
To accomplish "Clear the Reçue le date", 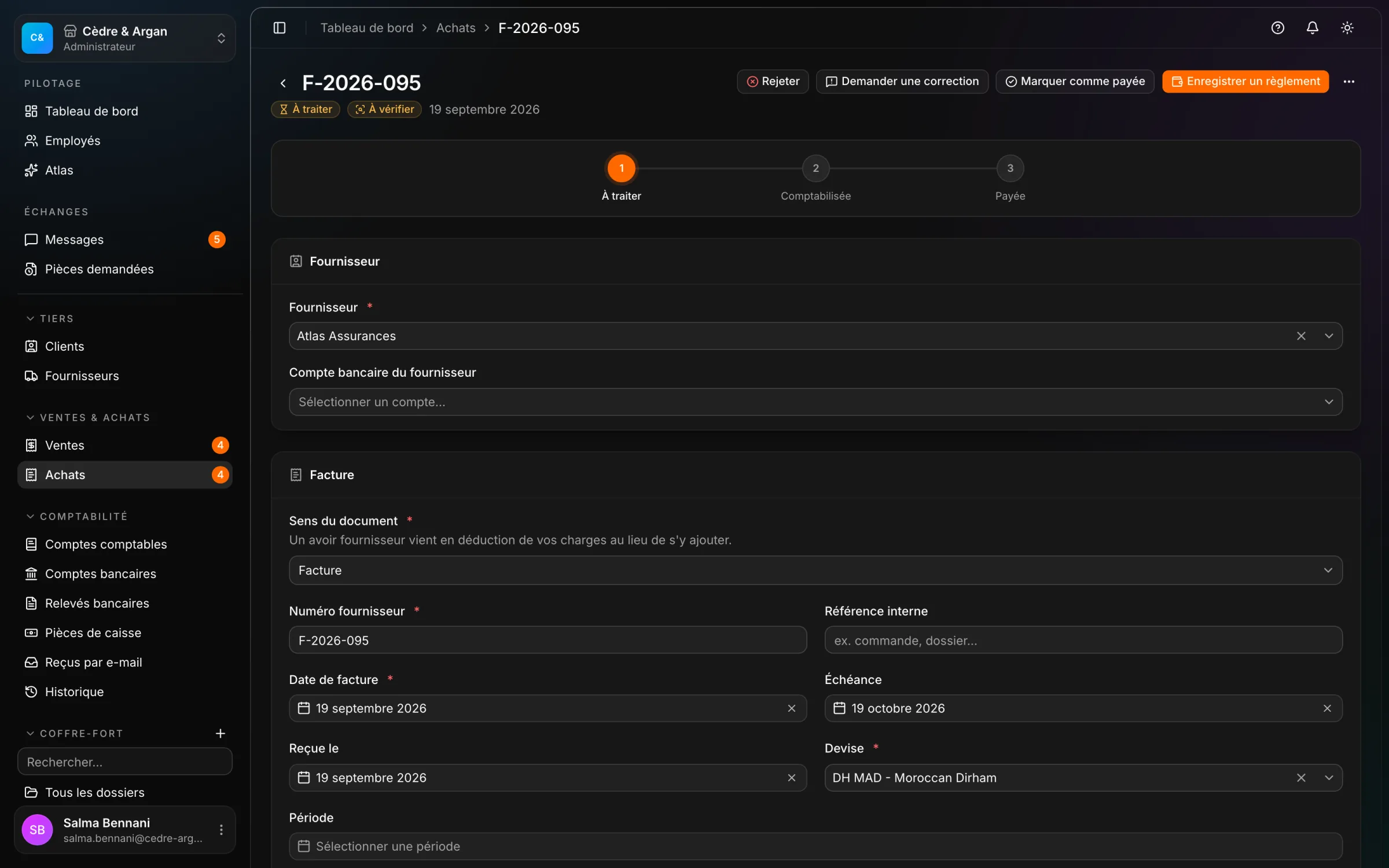I will (791, 778).
